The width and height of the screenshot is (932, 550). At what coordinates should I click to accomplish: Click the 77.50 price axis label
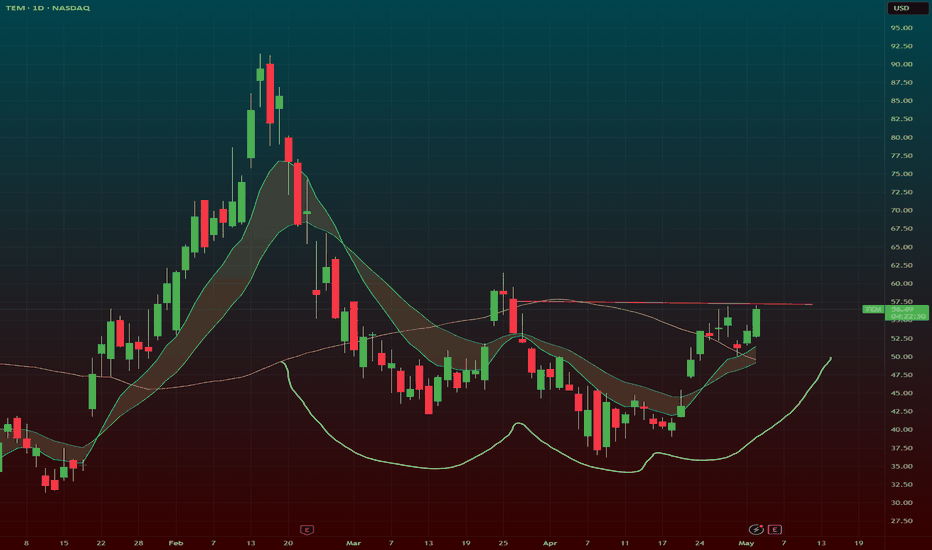(x=901, y=155)
